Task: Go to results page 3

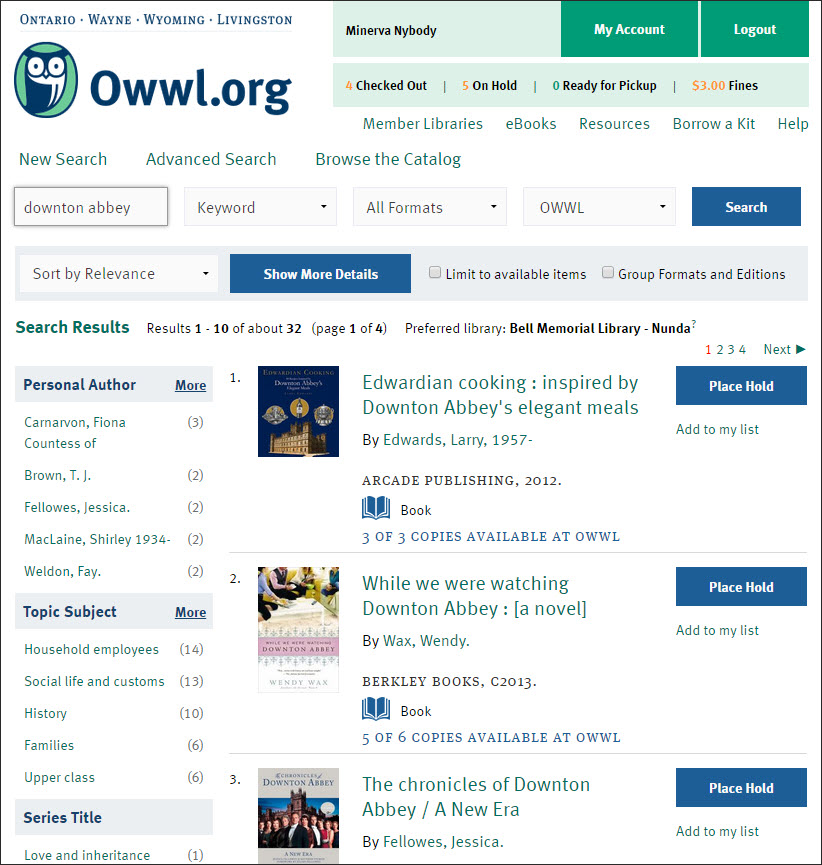Action: [731, 349]
